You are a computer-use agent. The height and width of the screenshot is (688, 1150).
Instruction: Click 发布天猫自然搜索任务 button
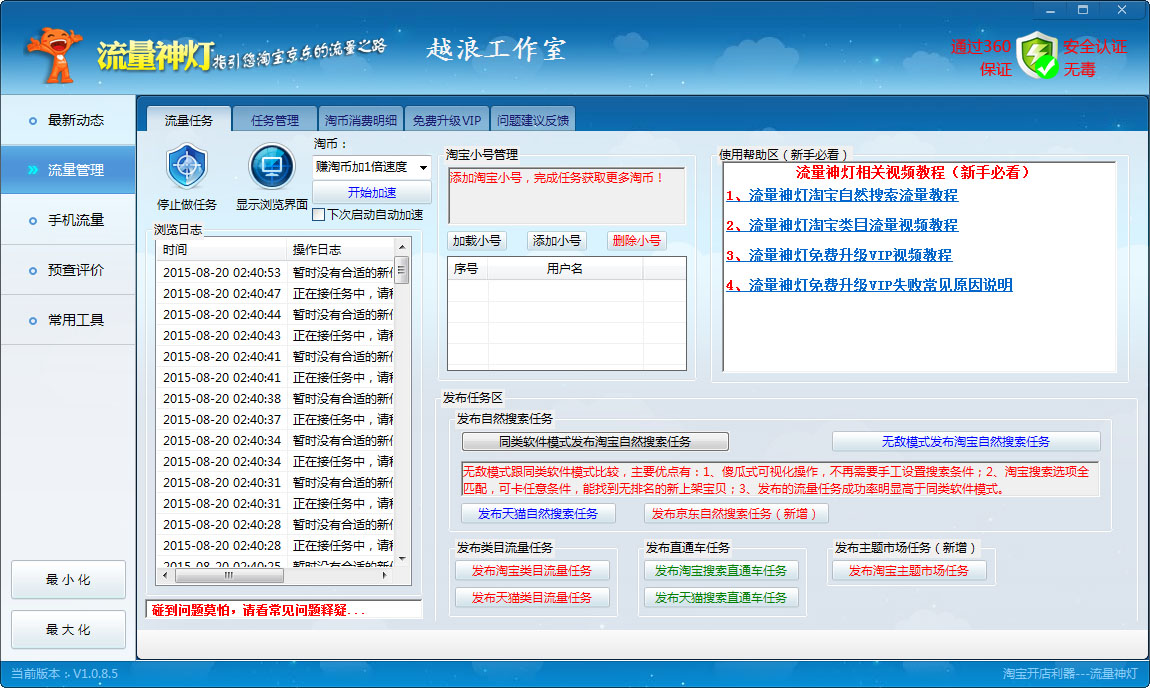tap(538, 513)
